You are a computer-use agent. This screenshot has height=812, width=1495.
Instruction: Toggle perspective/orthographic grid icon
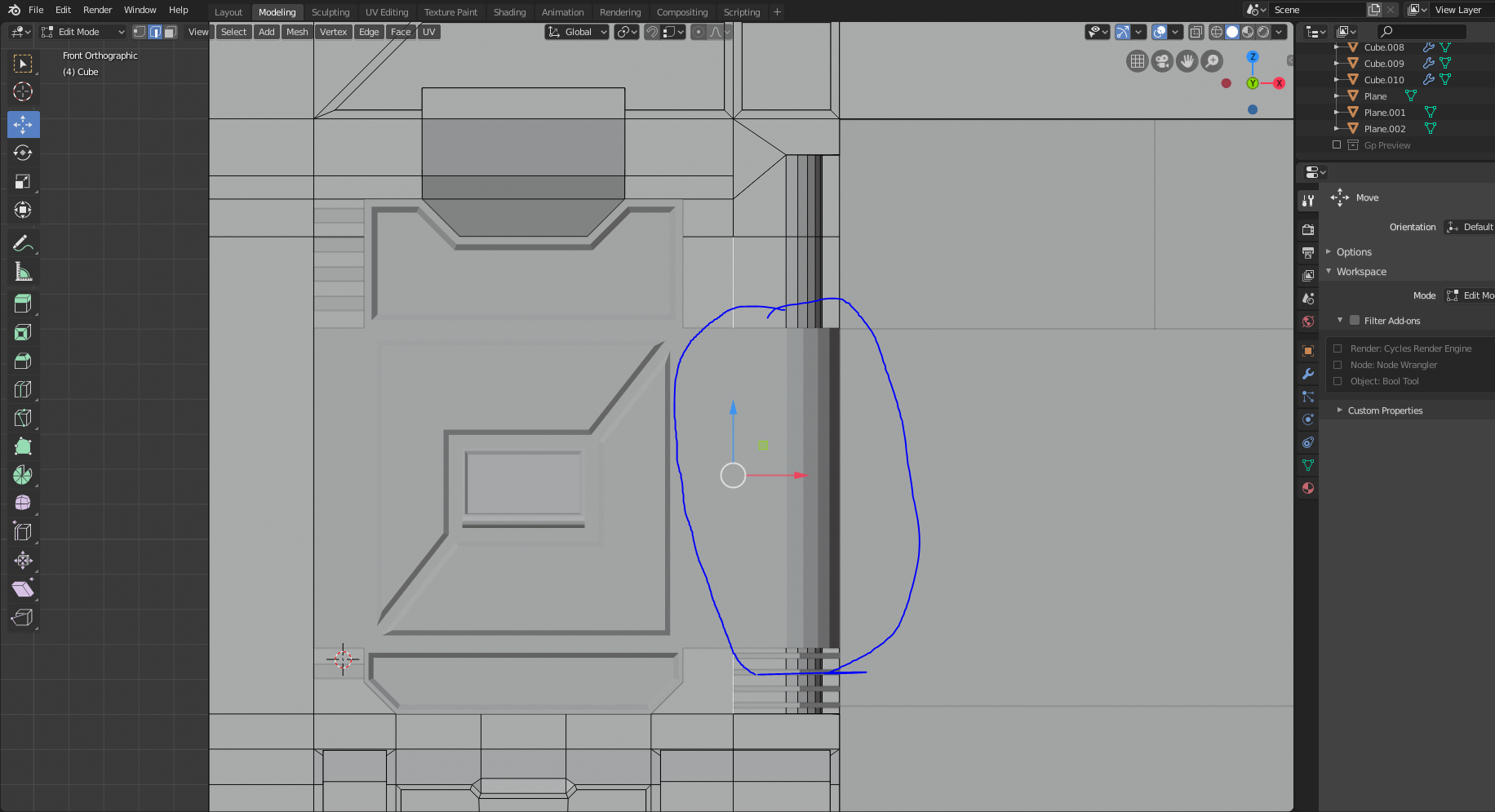1138,61
